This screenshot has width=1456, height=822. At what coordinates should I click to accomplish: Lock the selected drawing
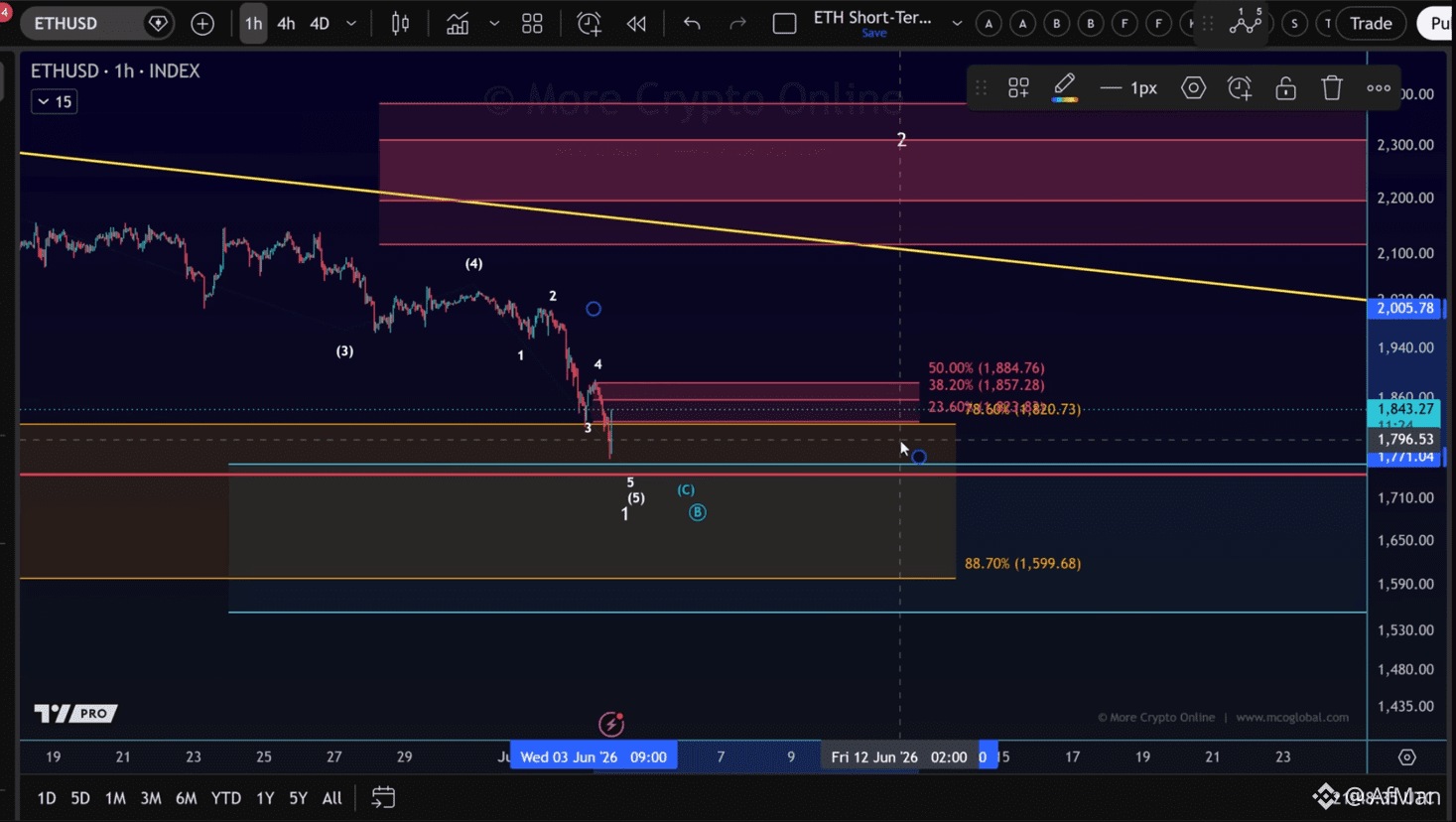[1285, 88]
